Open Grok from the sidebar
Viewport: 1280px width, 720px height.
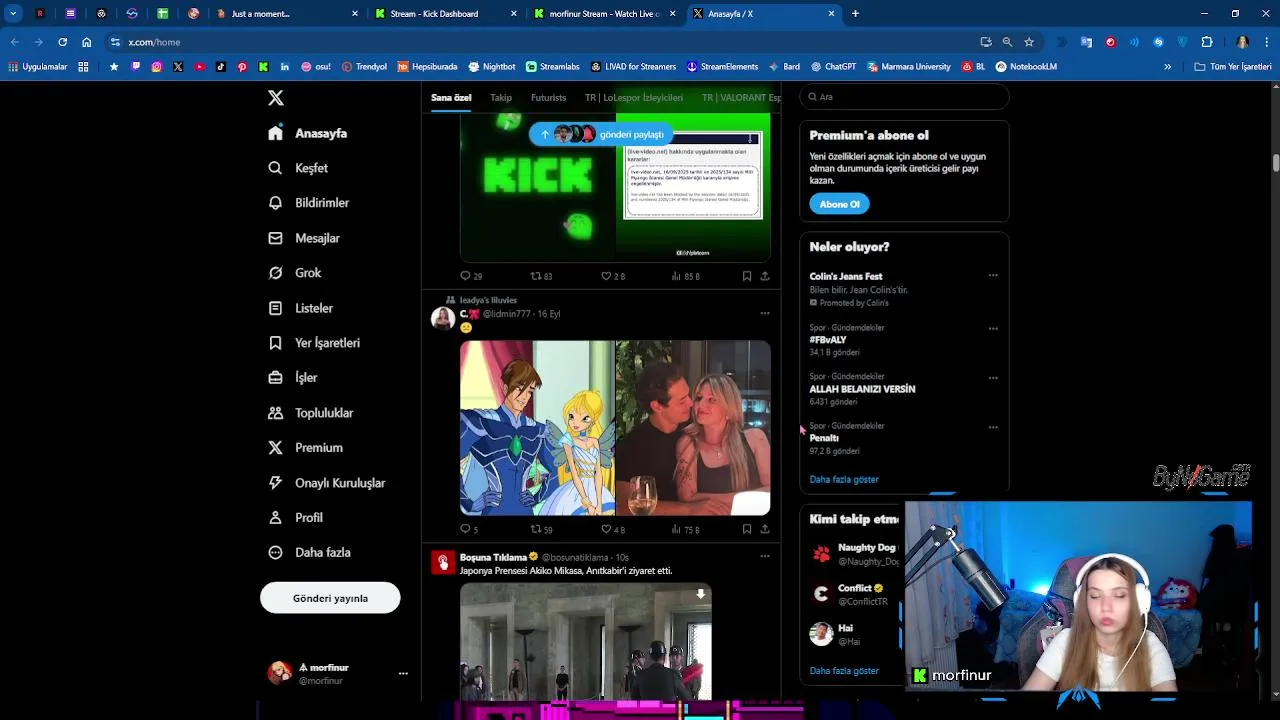(x=295, y=273)
